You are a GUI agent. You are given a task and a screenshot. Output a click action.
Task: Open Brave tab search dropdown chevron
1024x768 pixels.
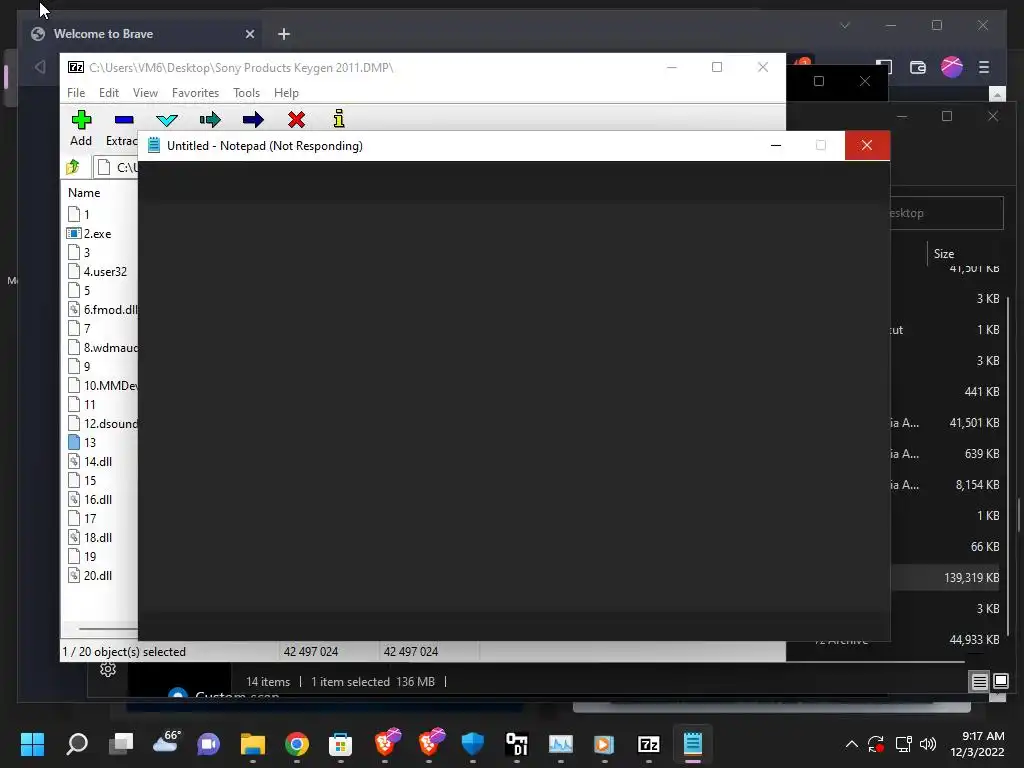pos(845,25)
